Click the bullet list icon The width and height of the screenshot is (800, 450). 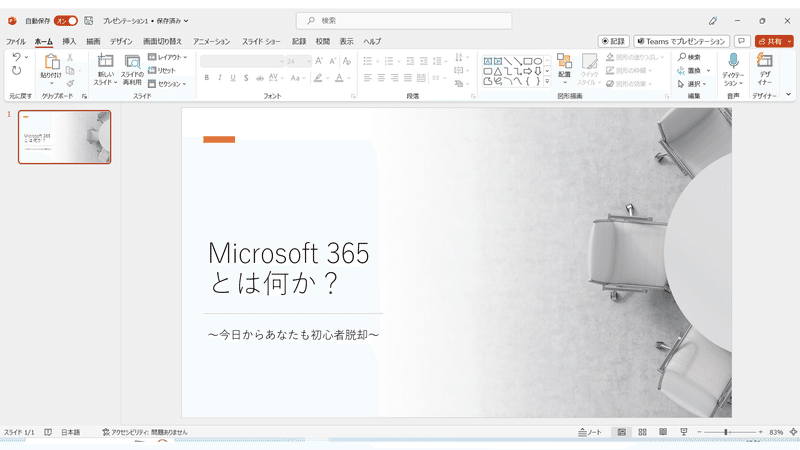coord(368,61)
